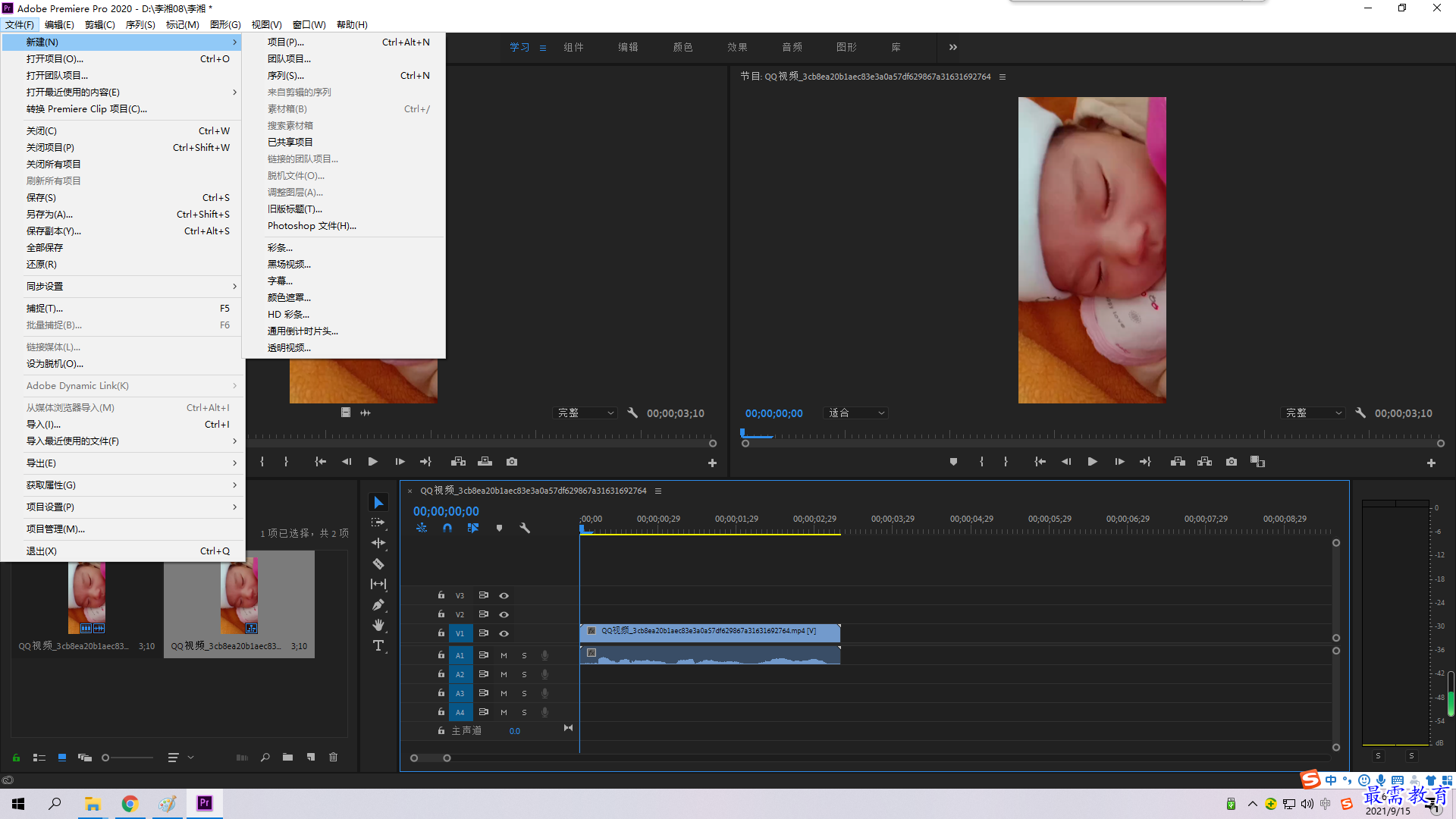Open the project panel sort icons dropdown

click(x=179, y=757)
